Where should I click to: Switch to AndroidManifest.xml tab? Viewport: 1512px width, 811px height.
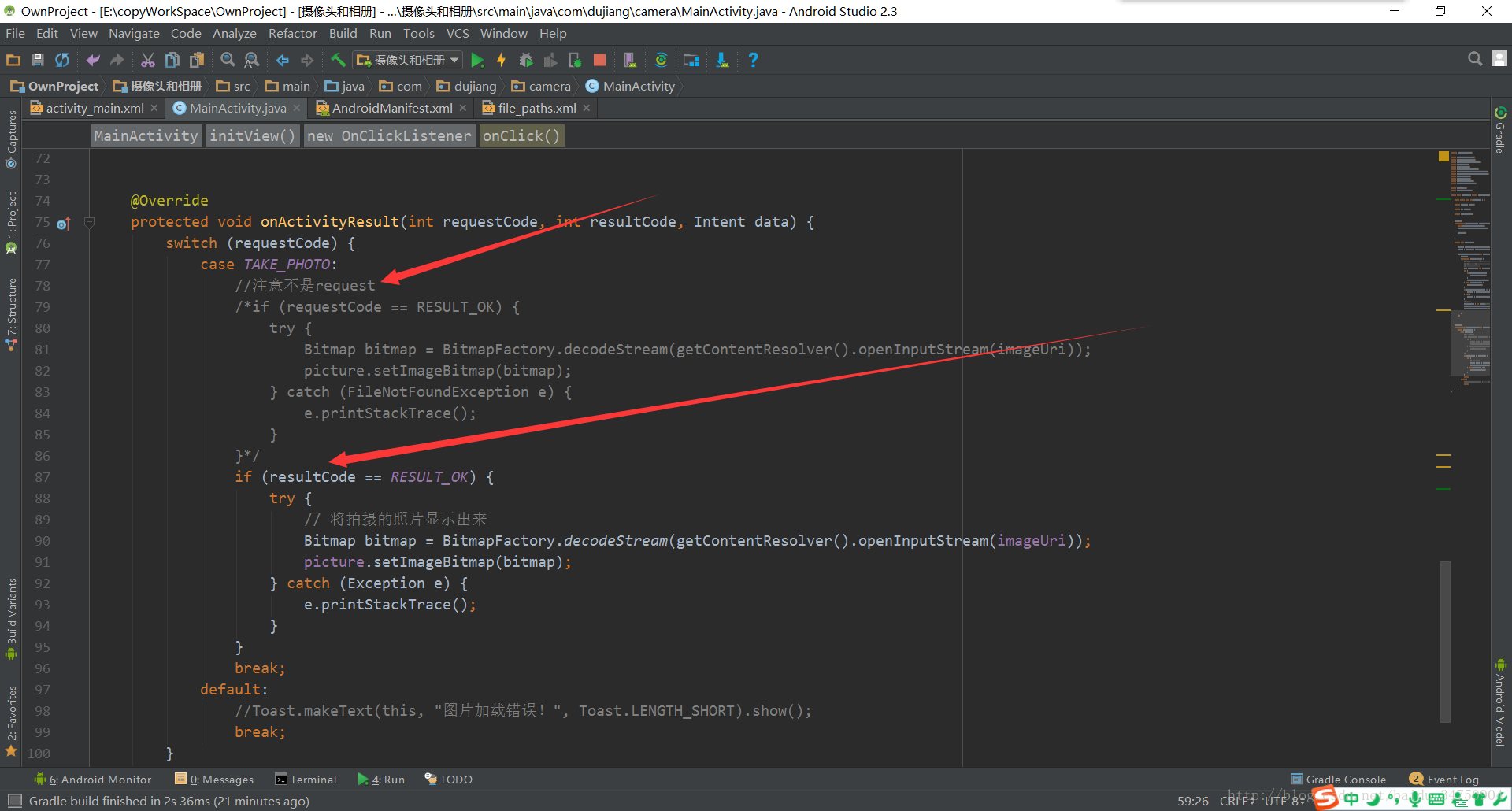pyautogui.click(x=392, y=108)
